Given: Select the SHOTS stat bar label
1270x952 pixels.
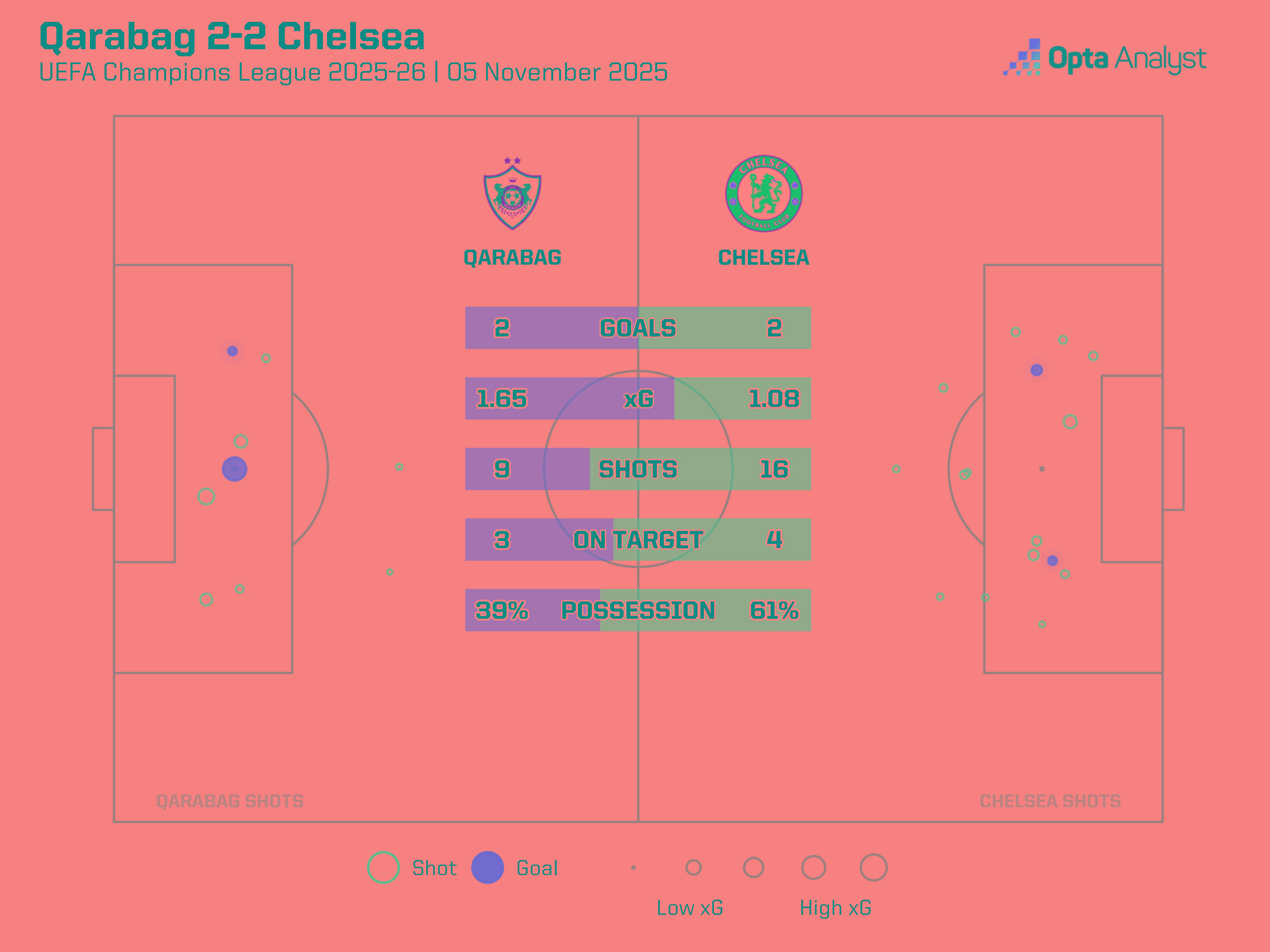Looking at the screenshot, I should pos(638,469).
